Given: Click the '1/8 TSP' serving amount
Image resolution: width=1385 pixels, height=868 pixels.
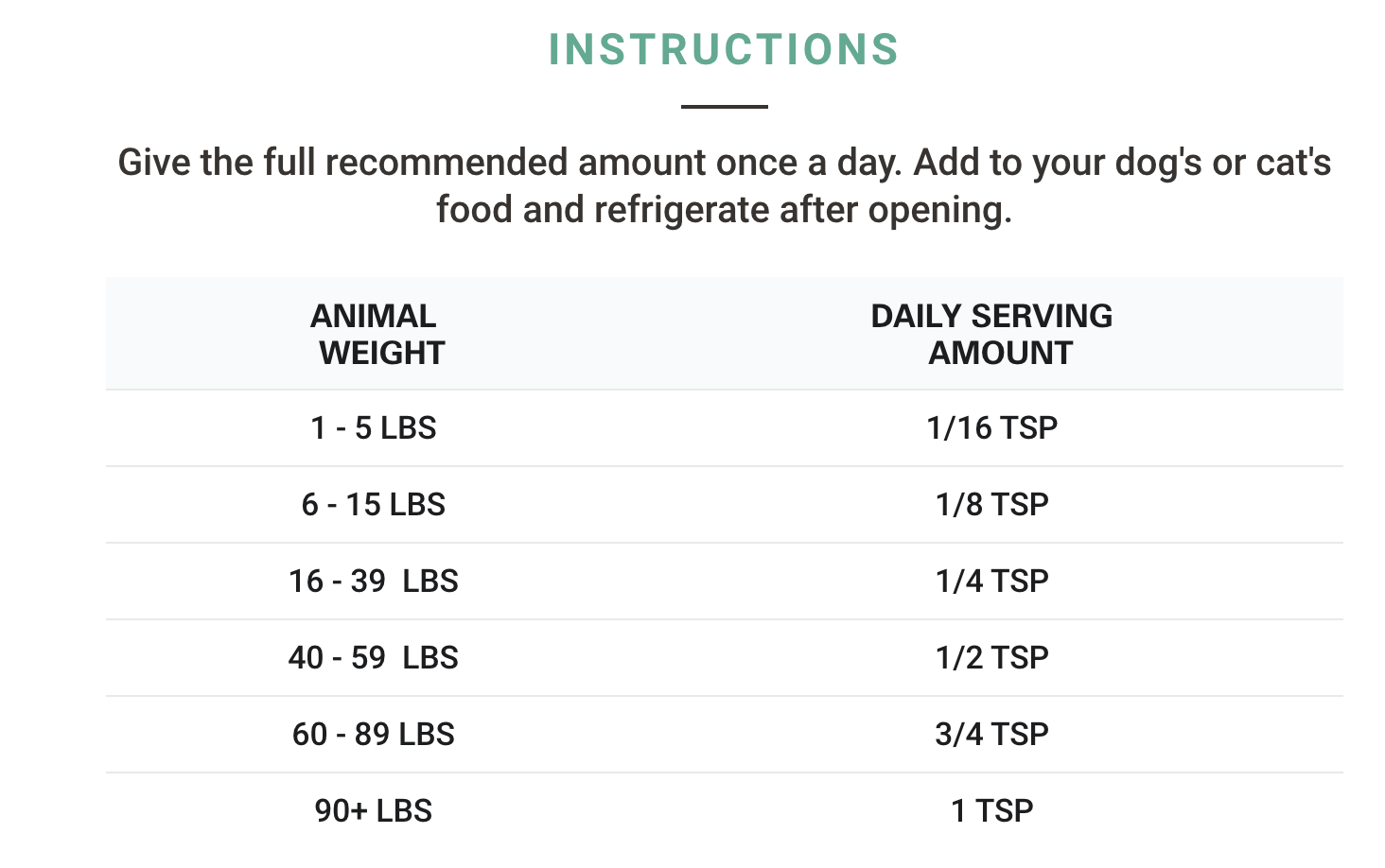Looking at the screenshot, I should (x=992, y=505).
